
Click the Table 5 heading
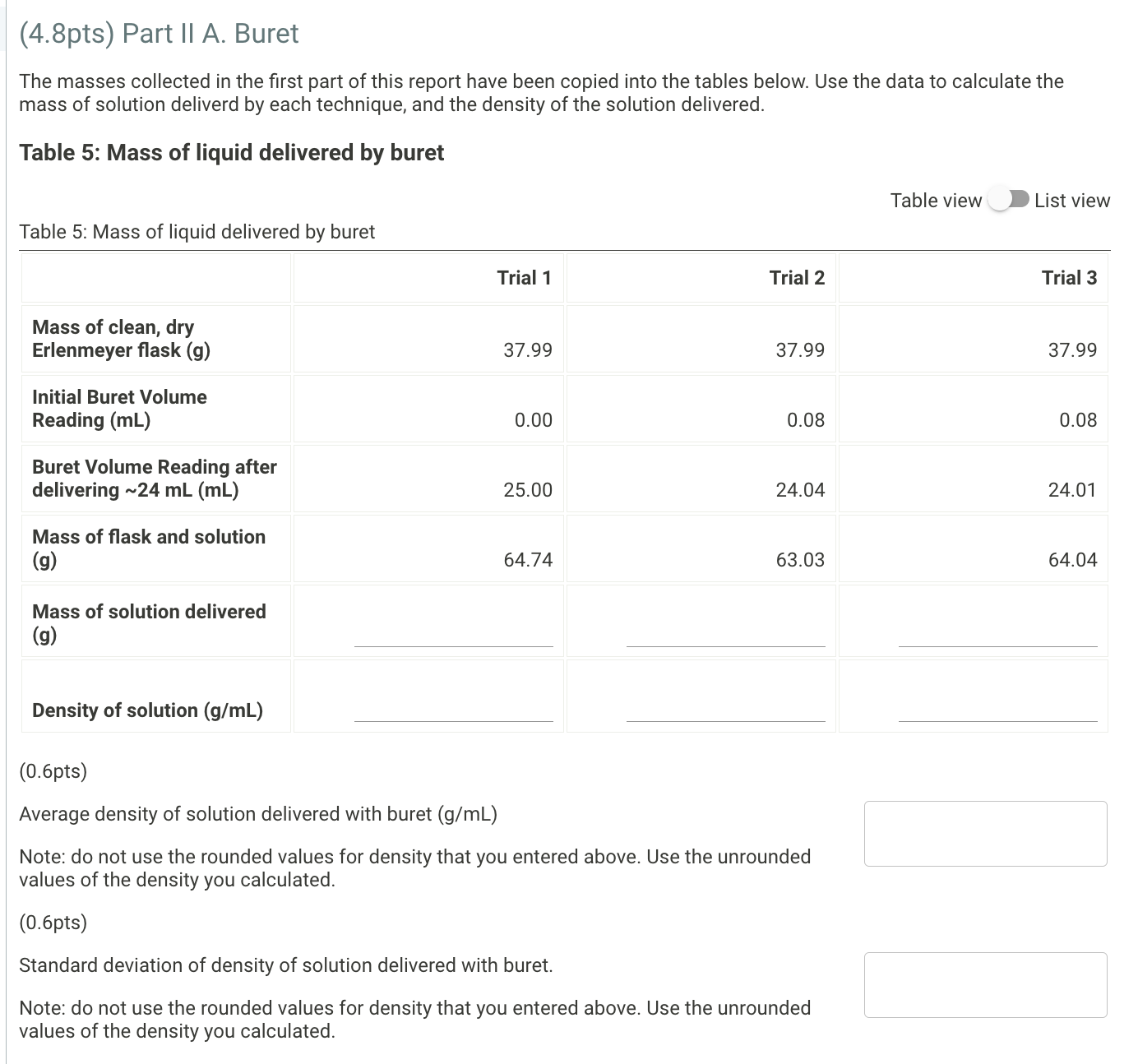[x=231, y=152]
